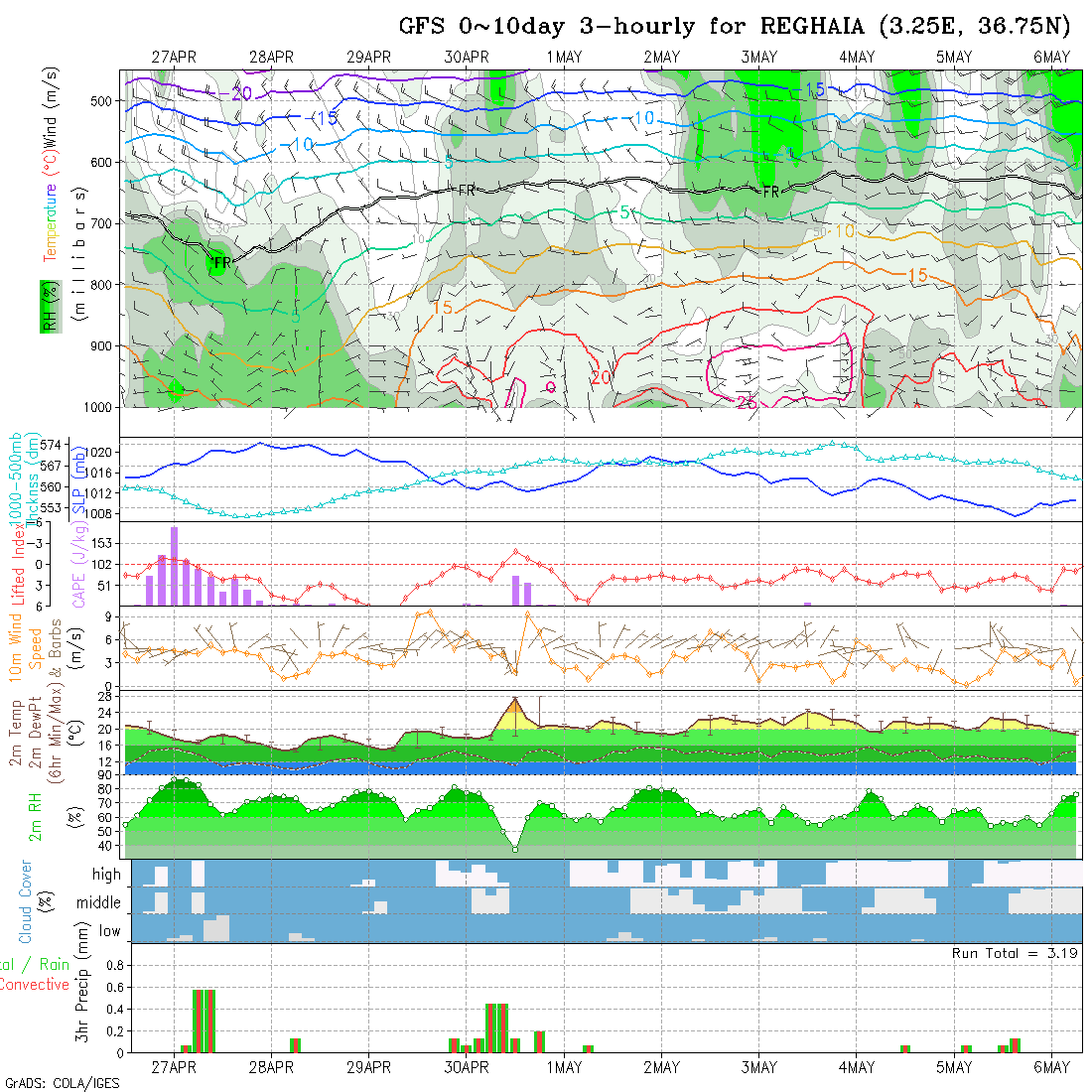Click the 0.6 precipitation tick value
The image size is (1092, 1092).
click(115, 987)
